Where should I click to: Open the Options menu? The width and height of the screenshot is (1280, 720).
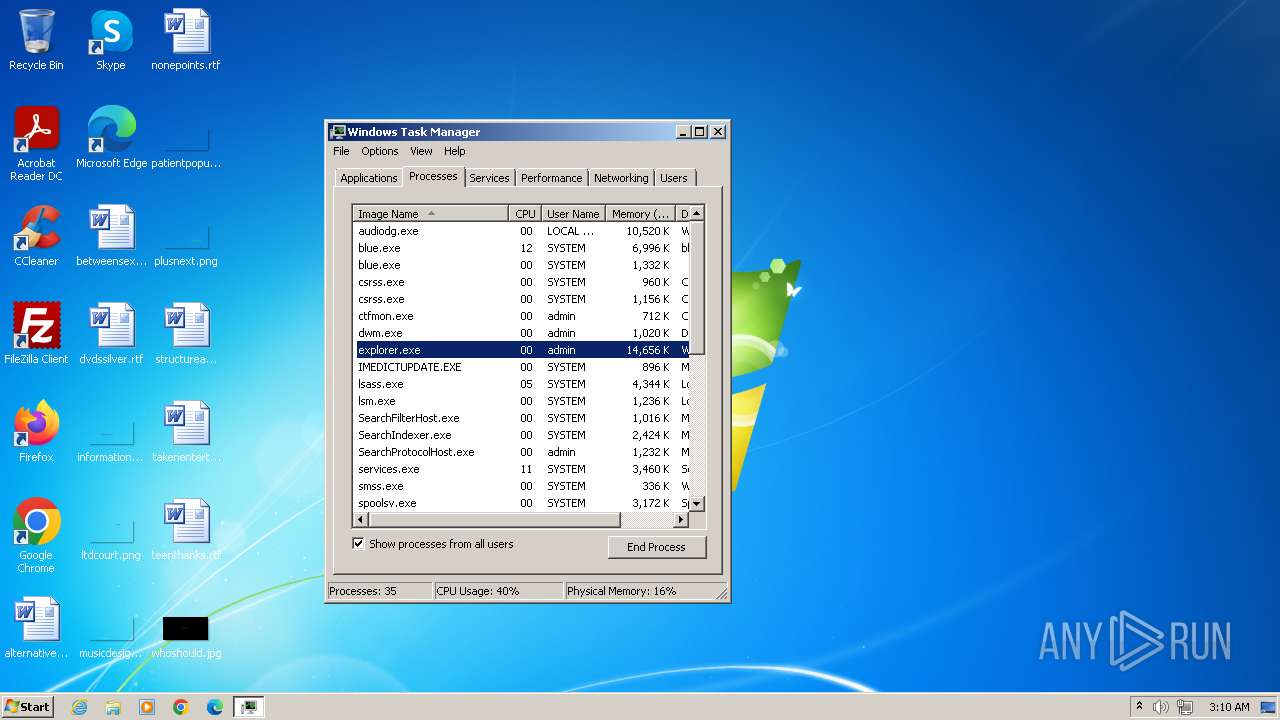[x=380, y=151]
